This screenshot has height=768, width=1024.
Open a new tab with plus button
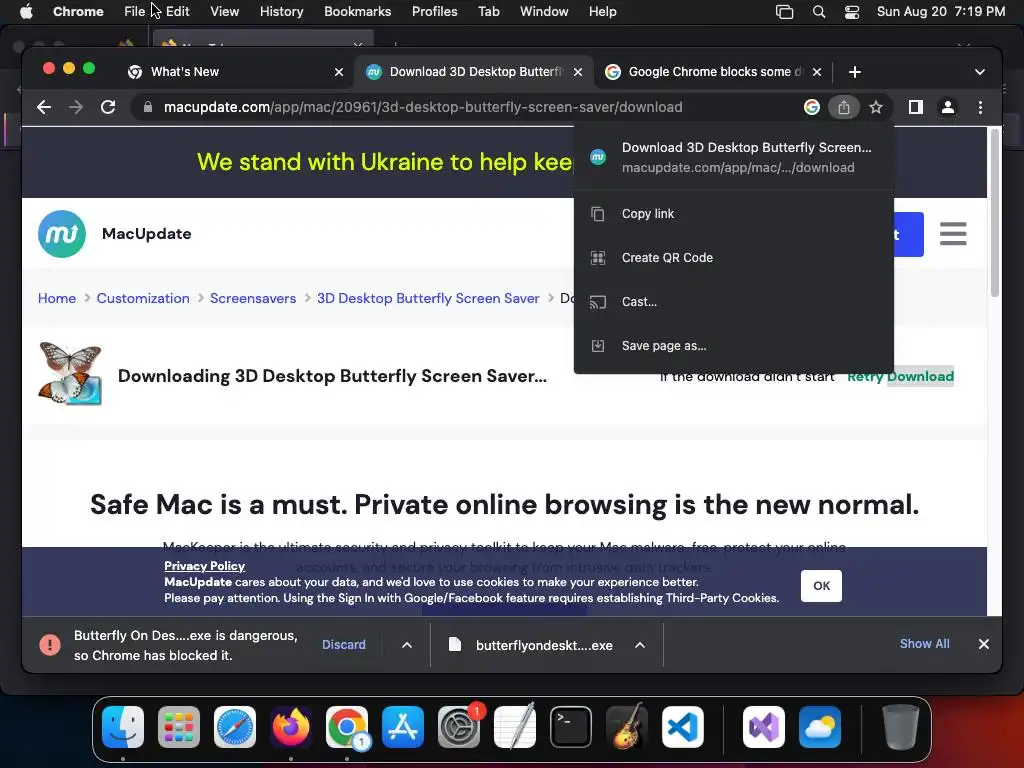point(855,72)
